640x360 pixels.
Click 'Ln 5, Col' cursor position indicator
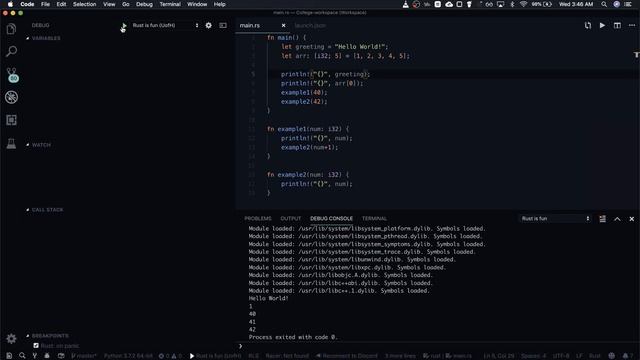click(499, 356)
